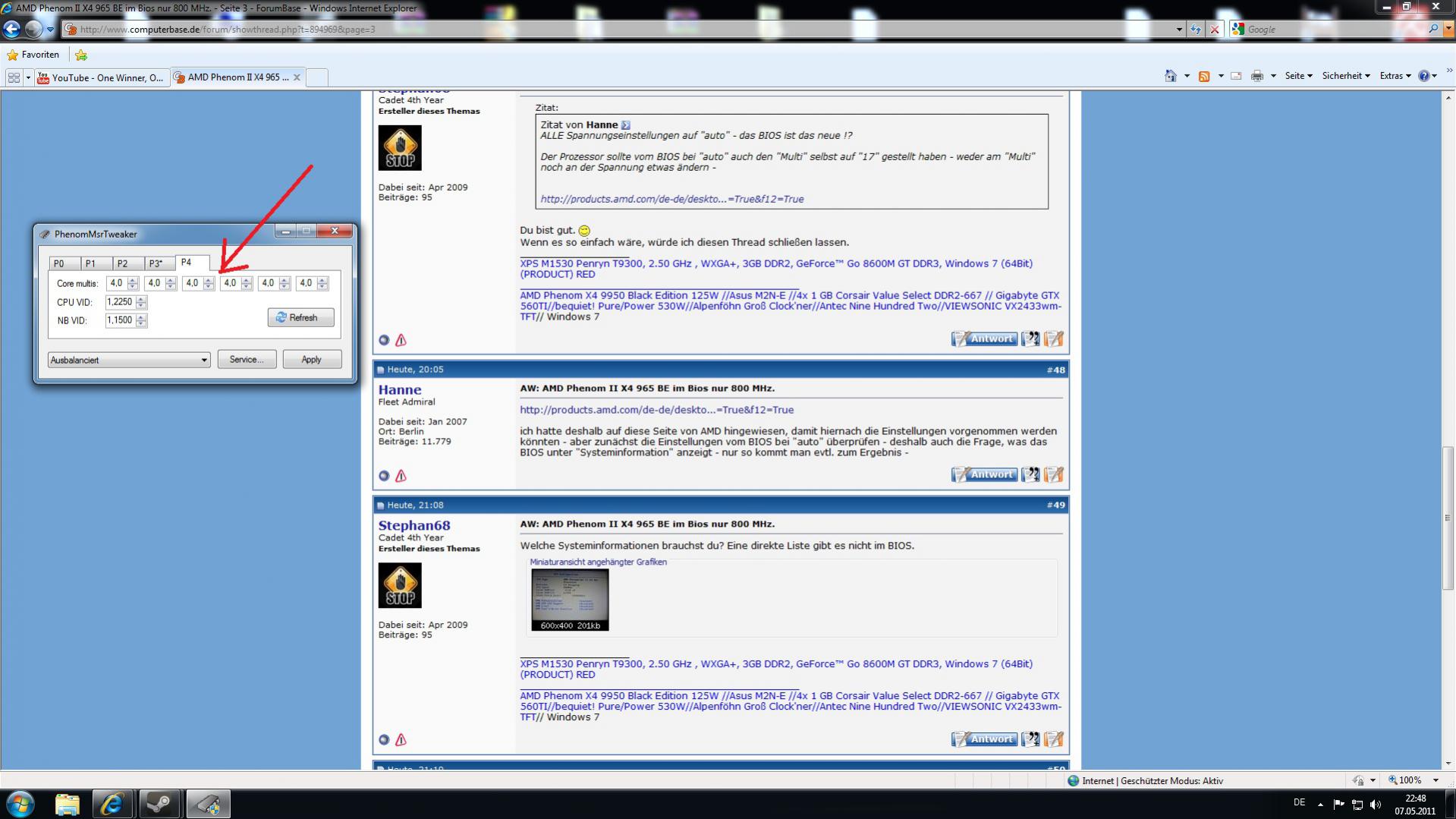Screen dimensions: 1456x819
Task: Click the quick reply icon in post #48
Action: tap(1053, 474)
